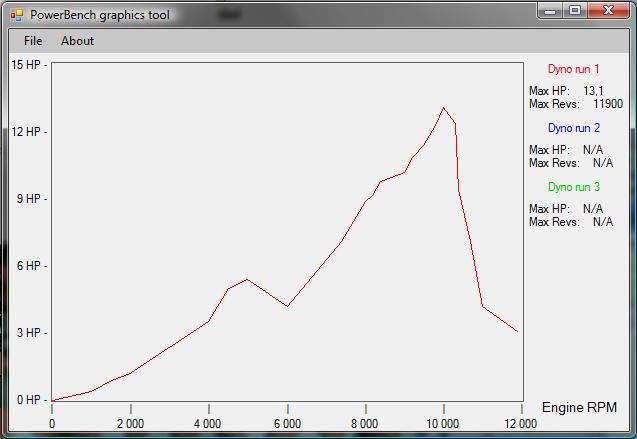Open the File menu
Image resolution: width=637 pixels, height=439 pixels.
33,41
